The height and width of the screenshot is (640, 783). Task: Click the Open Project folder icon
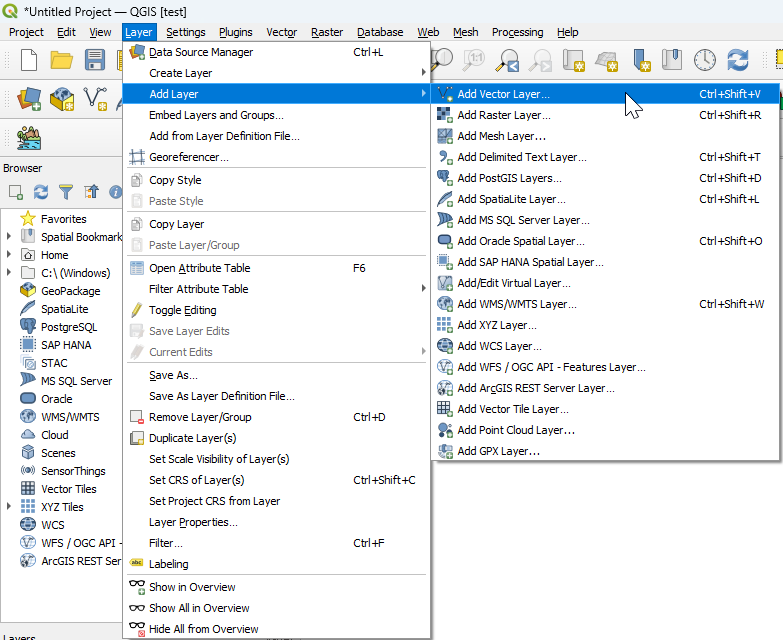[62, 60]
